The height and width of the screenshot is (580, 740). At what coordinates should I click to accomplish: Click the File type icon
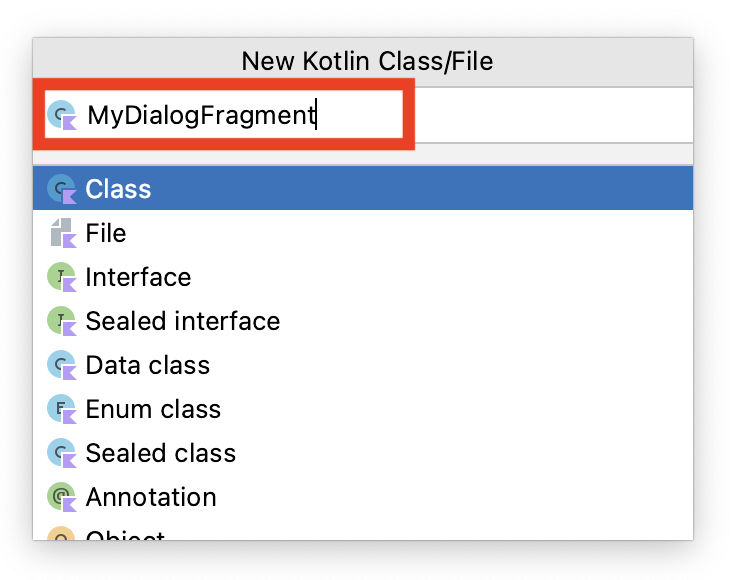[x=63, y=233]
